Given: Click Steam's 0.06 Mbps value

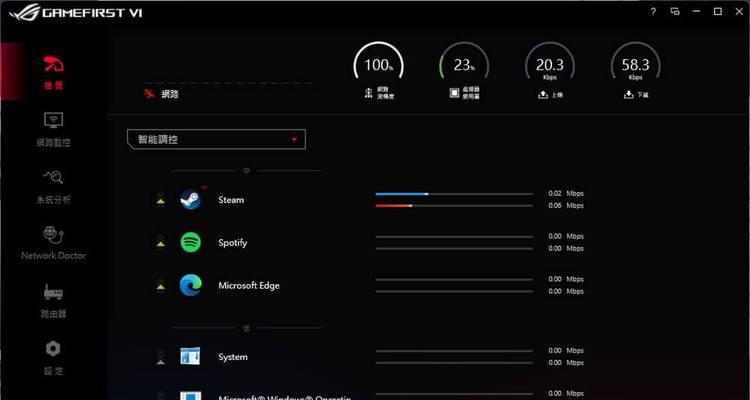Looking at the screenshot, I should [x=566, y=206].
